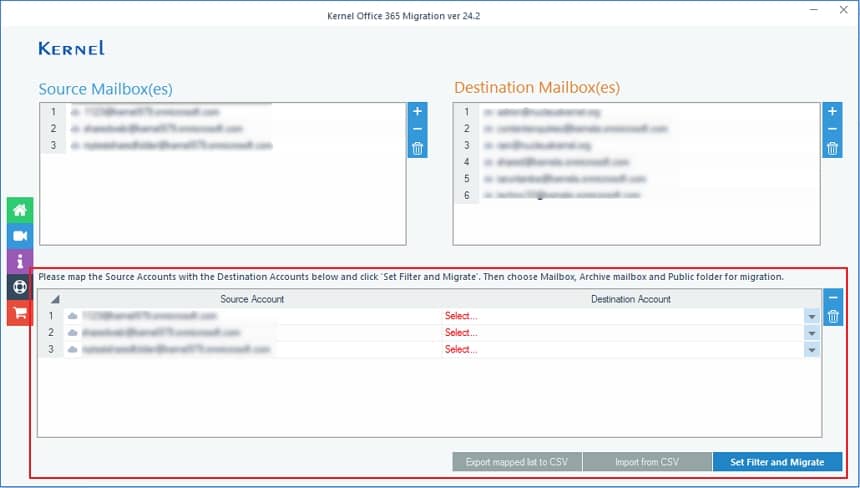Select source mailbox row 1
860x488 pixels.
point(223,112)
